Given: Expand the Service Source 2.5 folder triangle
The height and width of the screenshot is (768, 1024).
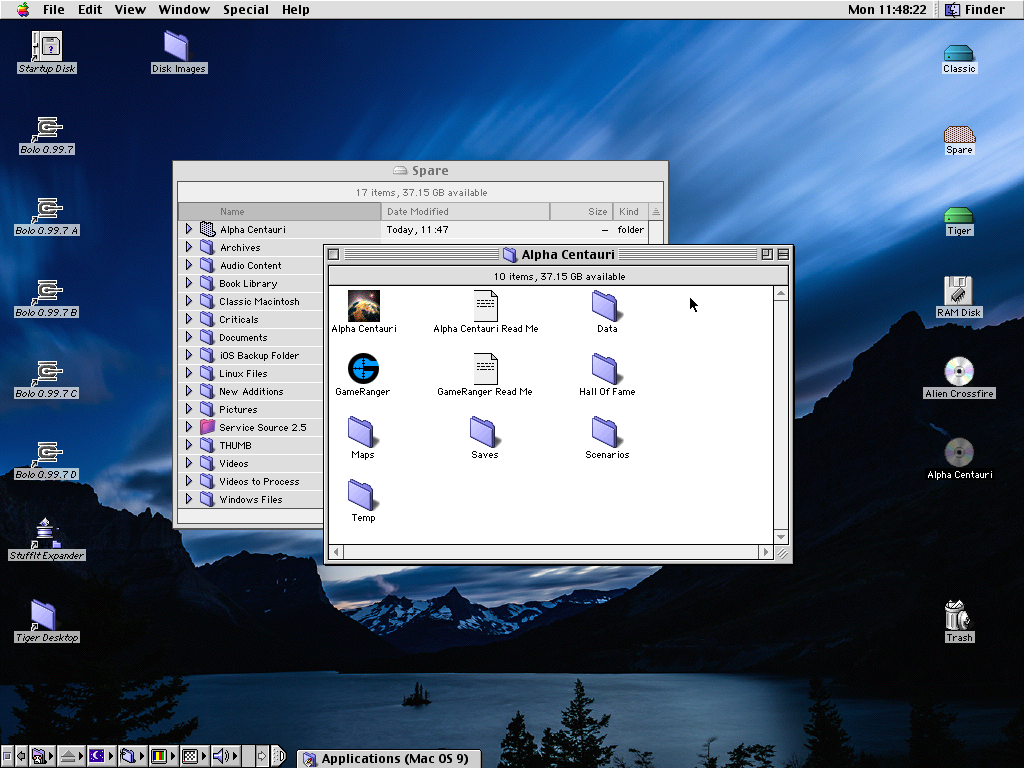Looking at the screenshot, I should pos(188,428).
